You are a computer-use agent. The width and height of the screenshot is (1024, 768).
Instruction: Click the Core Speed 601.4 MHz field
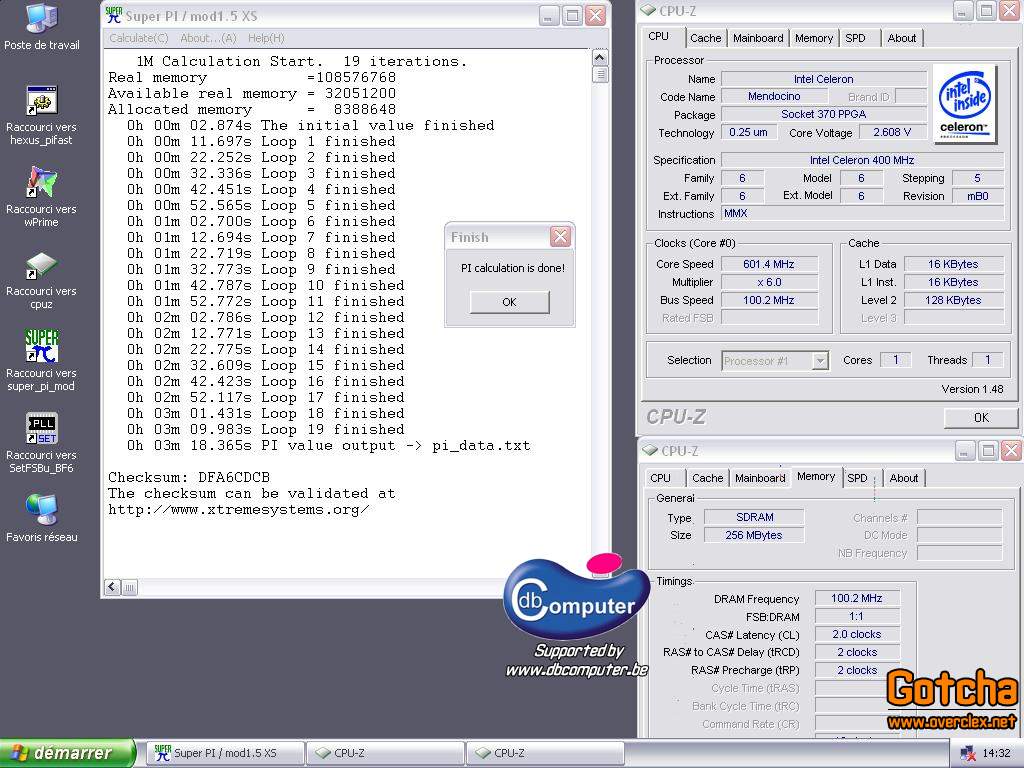point(769,264)
